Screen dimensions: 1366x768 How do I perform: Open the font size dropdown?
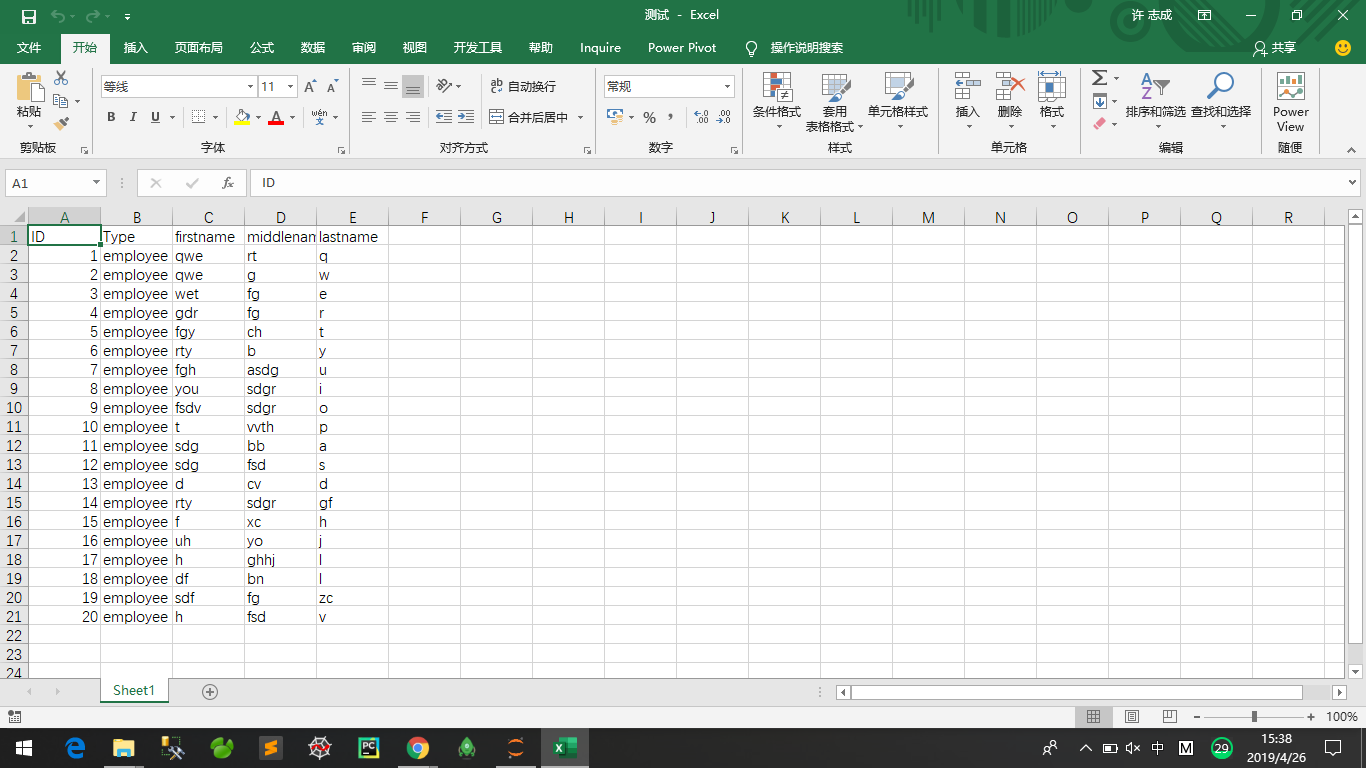point(292,87)
